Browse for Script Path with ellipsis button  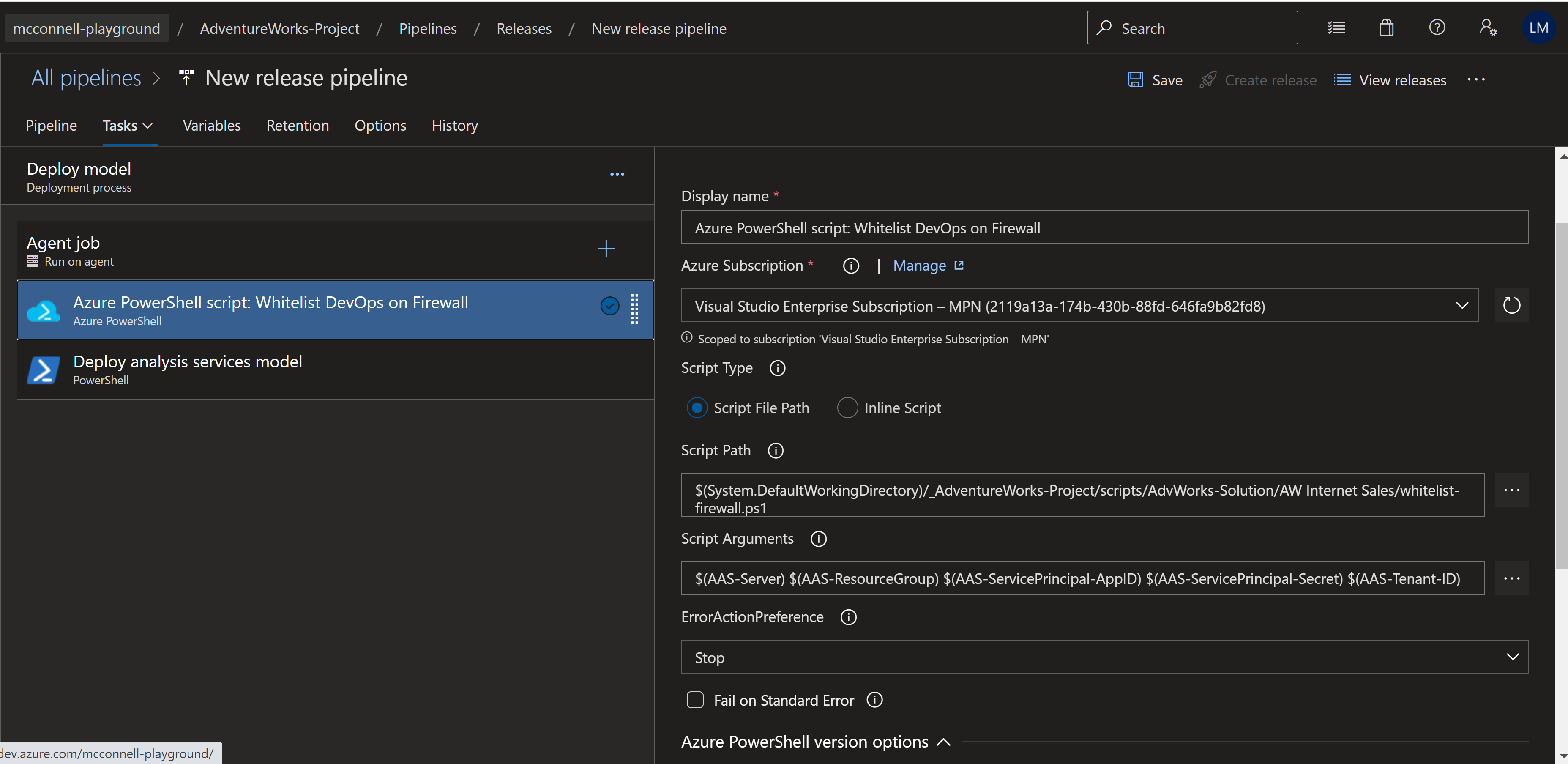pos(1511,491)
